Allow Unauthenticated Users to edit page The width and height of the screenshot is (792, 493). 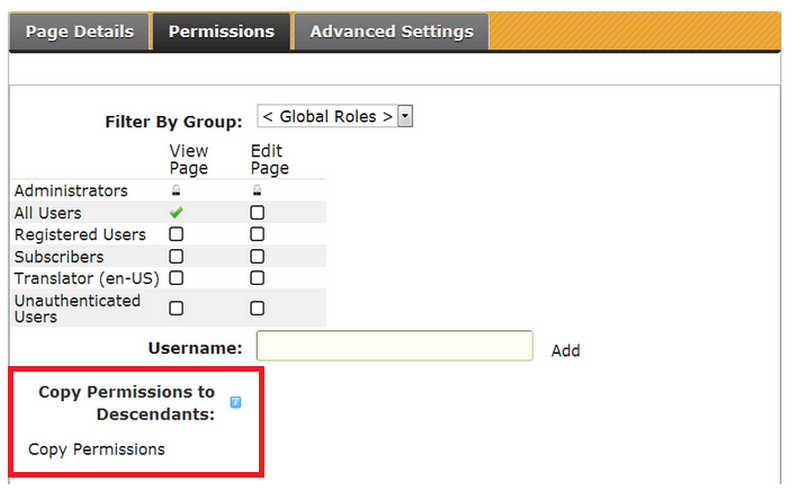257,308
